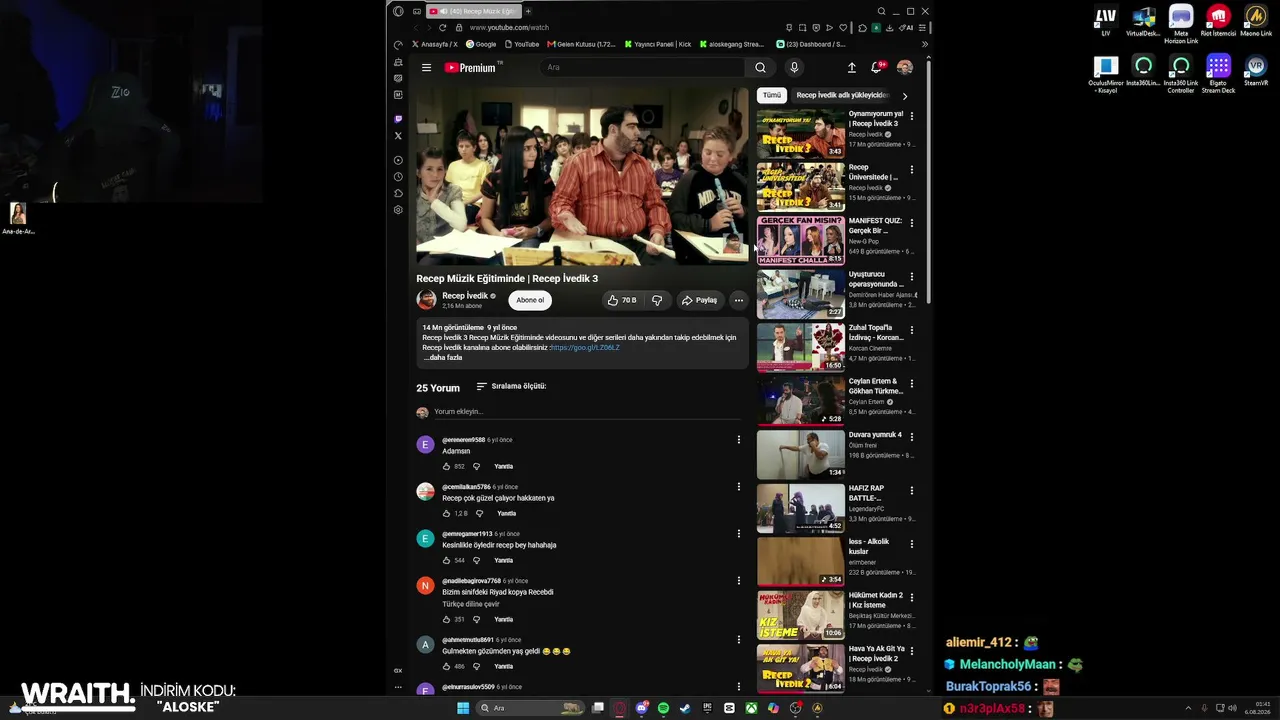Open Spotify from the taskbar
Screen dimensions: 1280x720
point(663,708)
